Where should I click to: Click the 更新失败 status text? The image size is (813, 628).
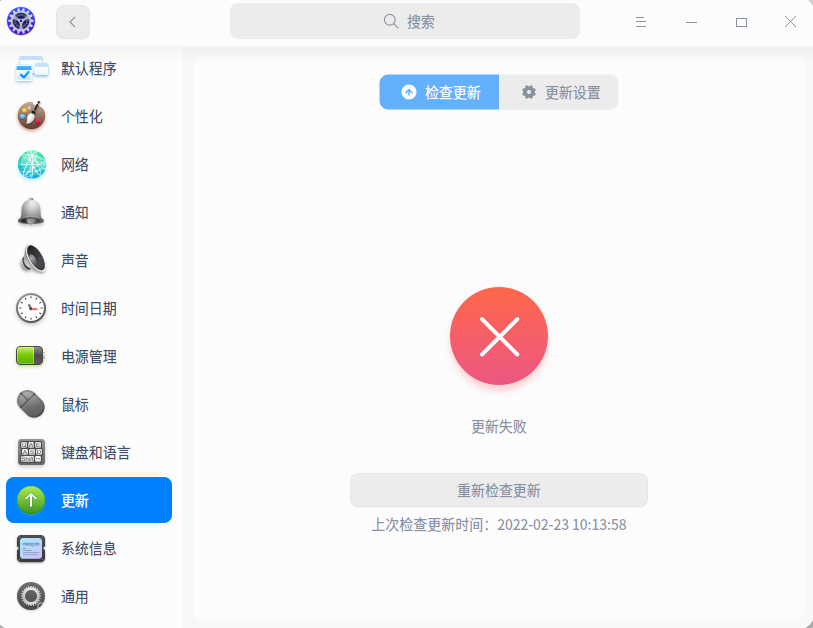click(x=499, y=426)
